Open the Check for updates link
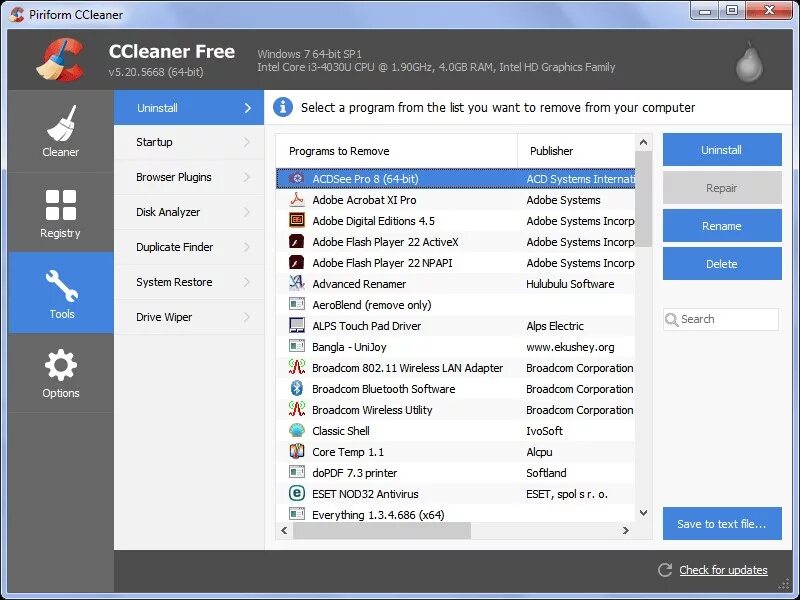 (x=723, y=570)
